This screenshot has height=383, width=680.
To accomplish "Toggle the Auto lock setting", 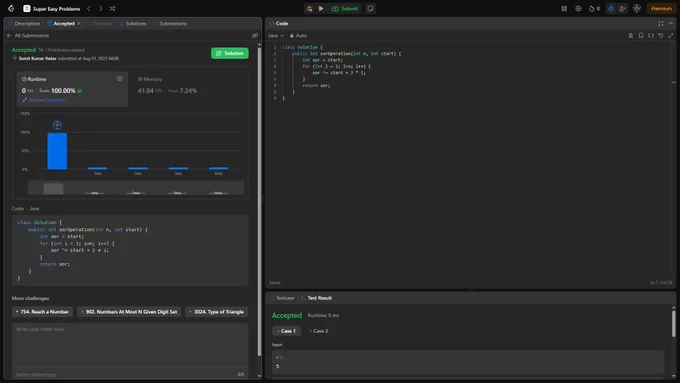I will click(298, 36).
